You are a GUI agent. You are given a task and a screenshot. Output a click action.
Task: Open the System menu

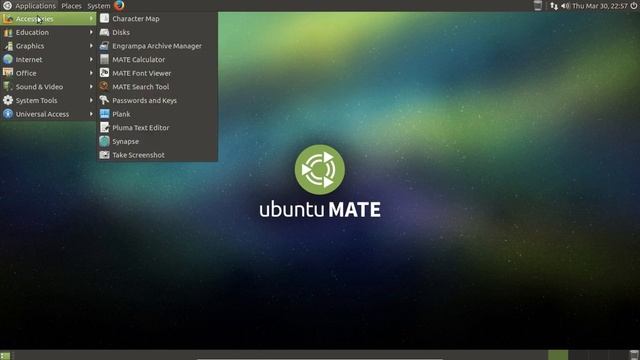point(99,6)
